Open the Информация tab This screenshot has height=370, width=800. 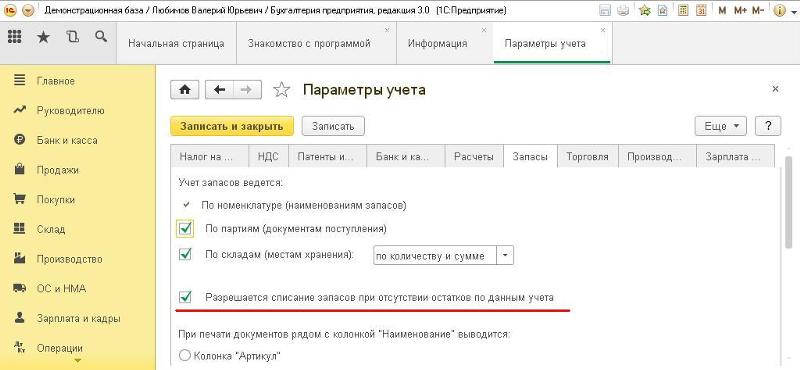[x=445, y=43]
